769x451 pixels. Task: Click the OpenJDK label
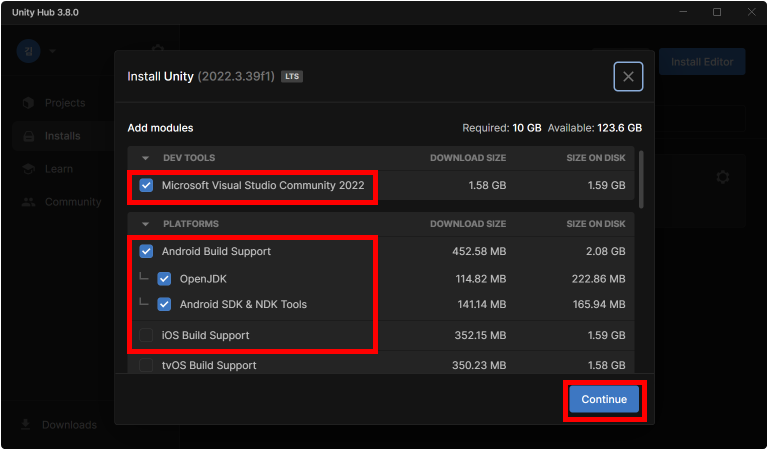tap(203, 279)
